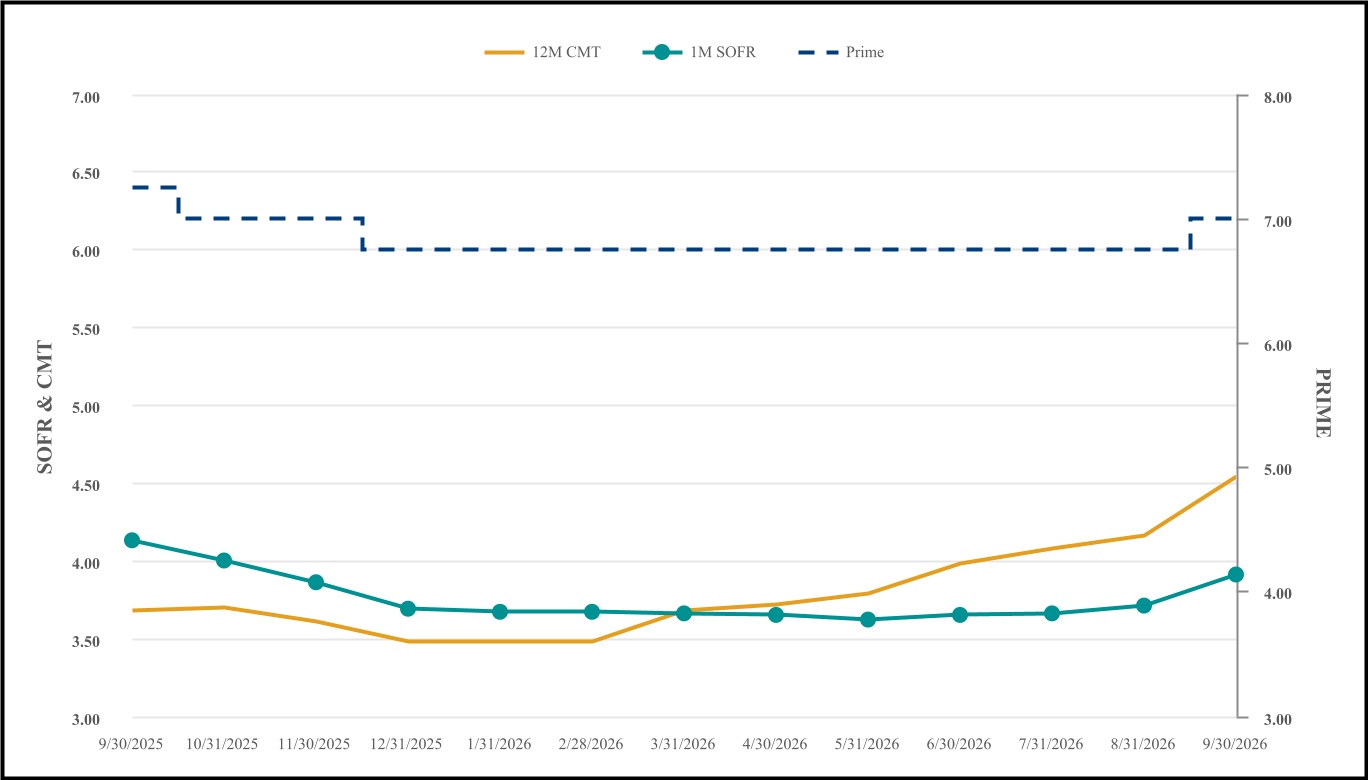Image resolution: width=1368 pixels, height=780 pixels.
Task: Toggle the 12M CMT legend entry
Action: pyautogui.click(x=542, y=52)
